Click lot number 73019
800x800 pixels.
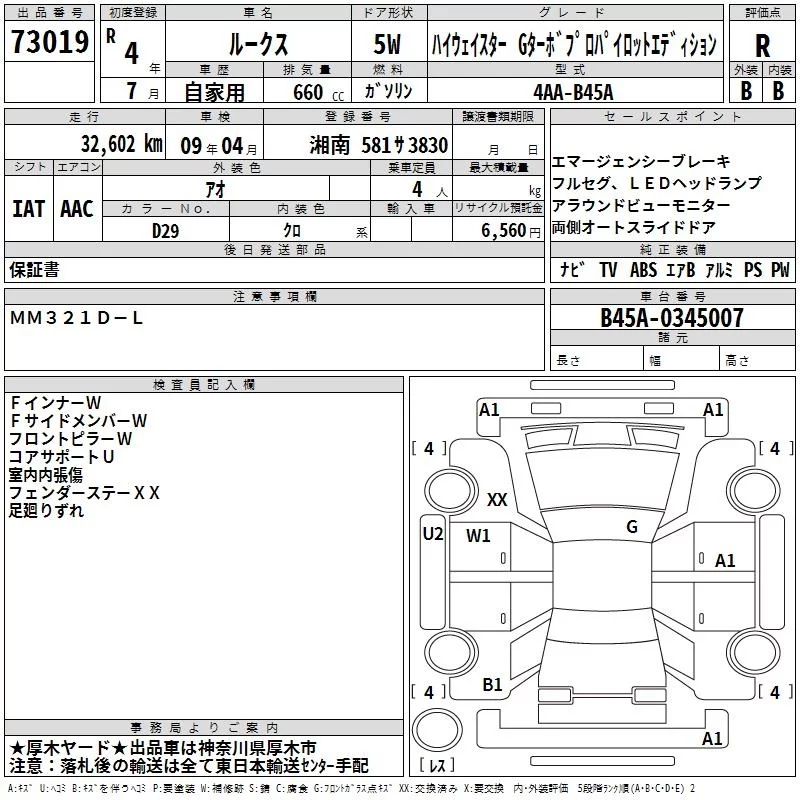pyautogui.click(x=49, y=42)
